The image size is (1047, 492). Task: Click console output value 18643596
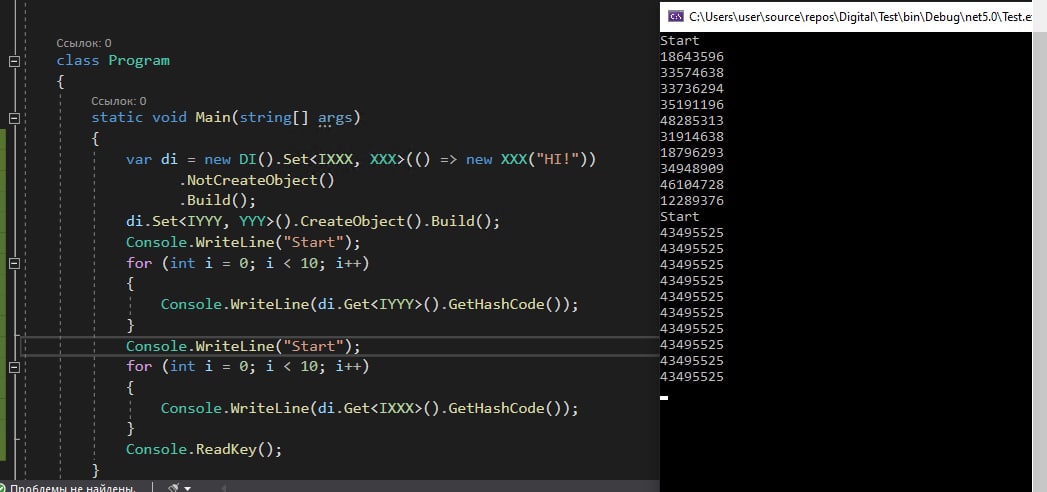[692, 57]
